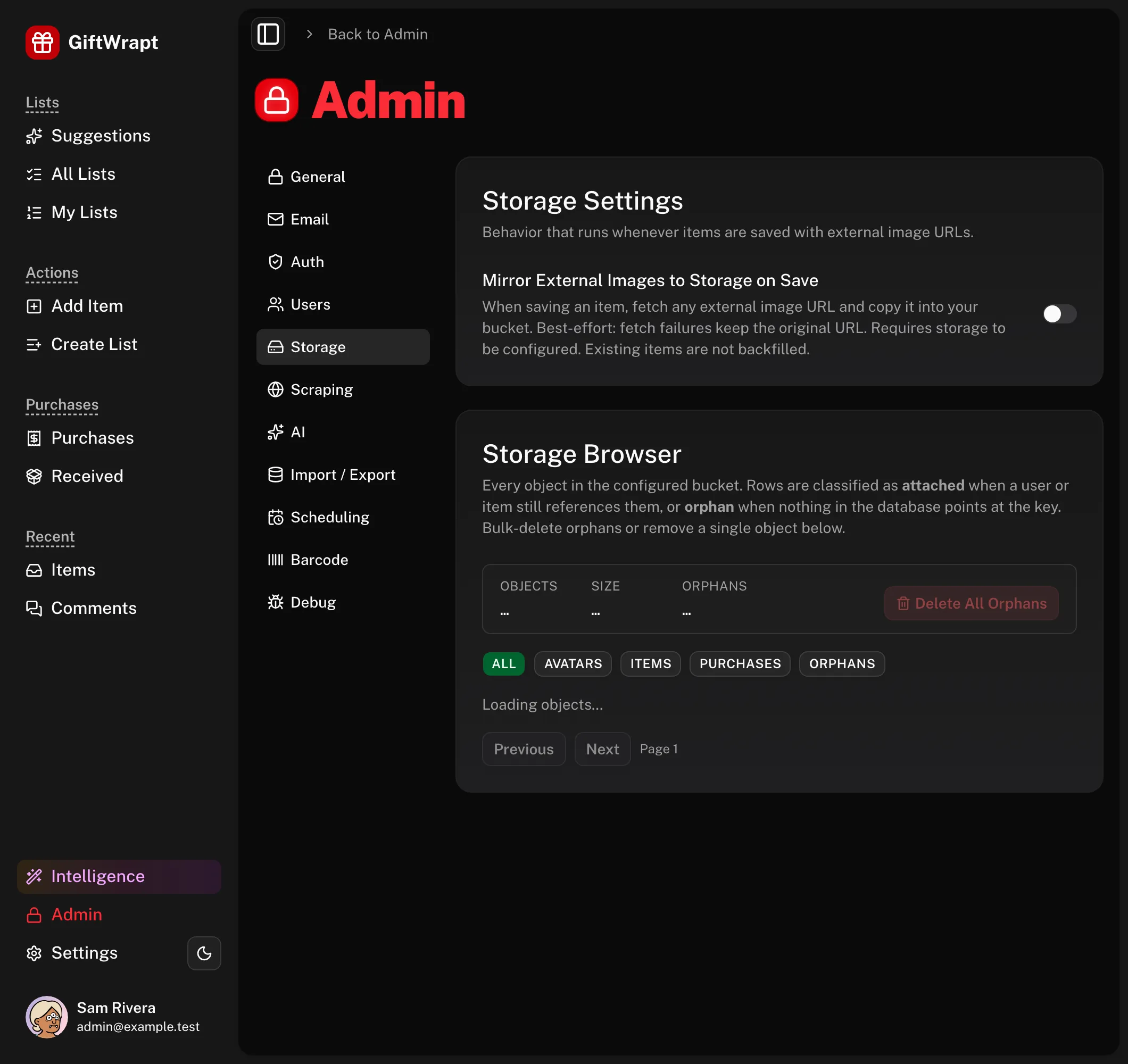Filter storage objects by ORPHANS chip

point(841,664)
